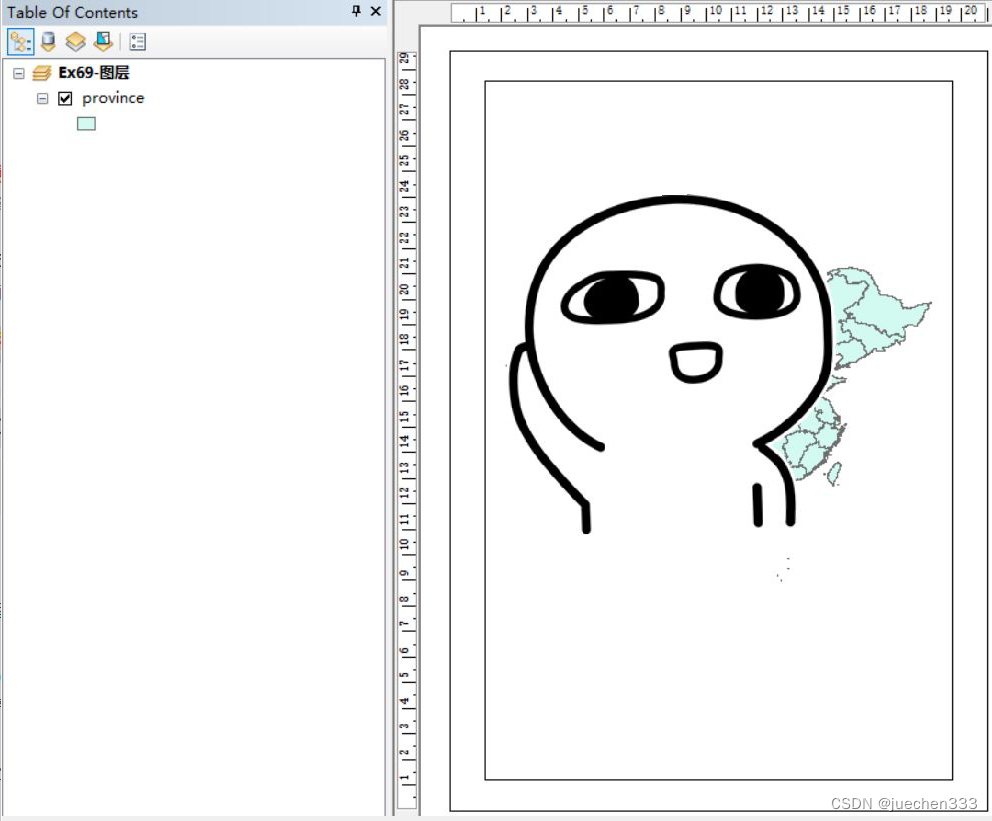Click the meme character's pupil in the eye nearer the map
Image resolution: width=992 pixels, height=821 pixels.
coord(759,291)
